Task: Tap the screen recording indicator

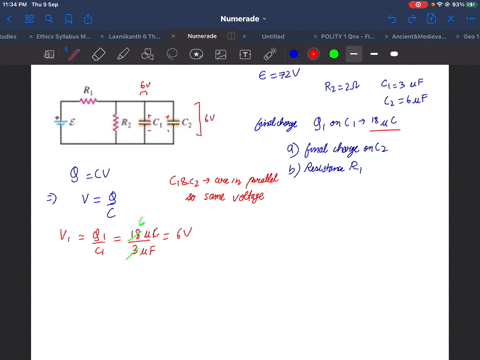Action: tap(418, 4)
